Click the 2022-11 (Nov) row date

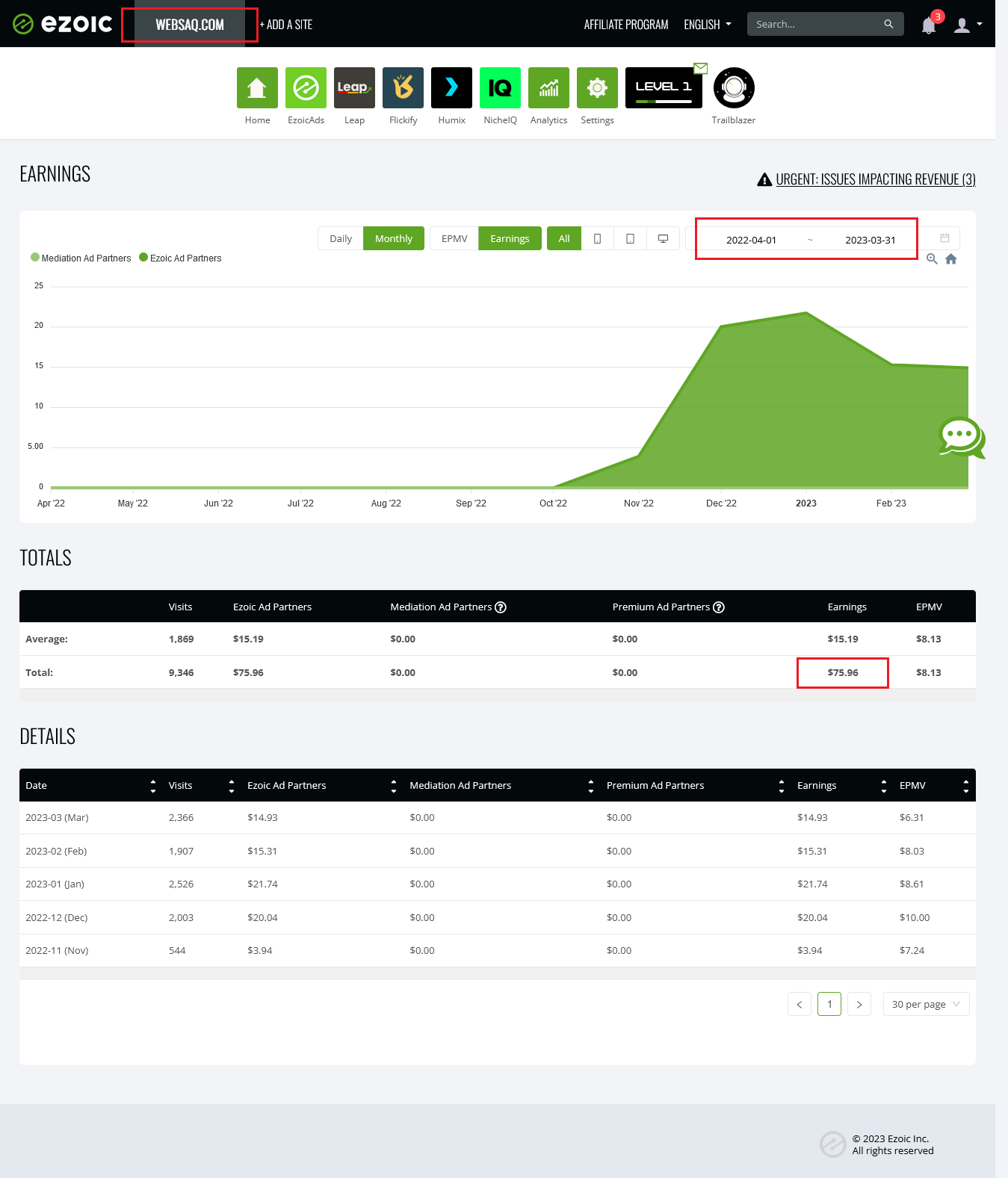57,950
